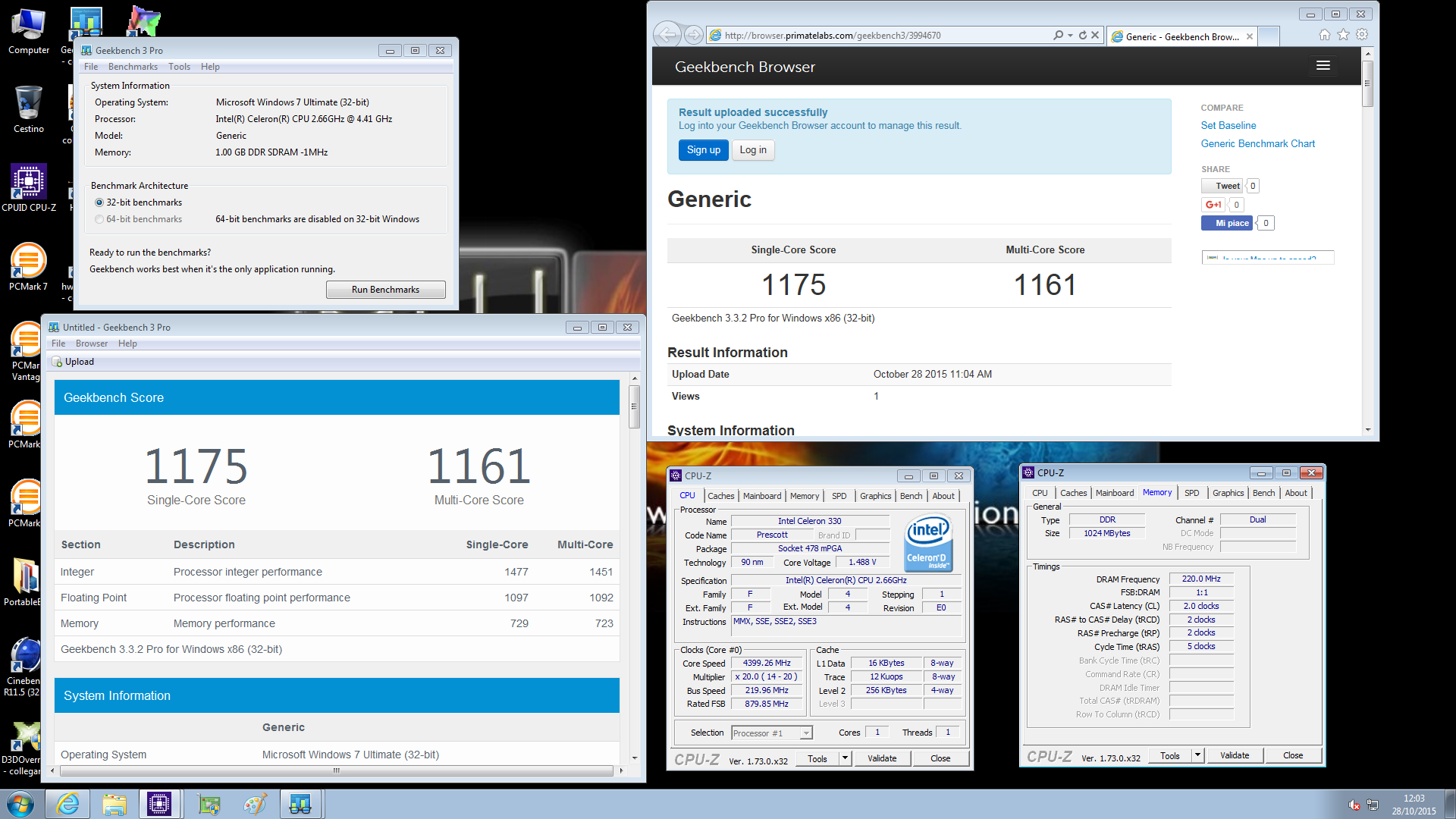
Task: Open browser Home icon
Action: [x=1324, y=35]
